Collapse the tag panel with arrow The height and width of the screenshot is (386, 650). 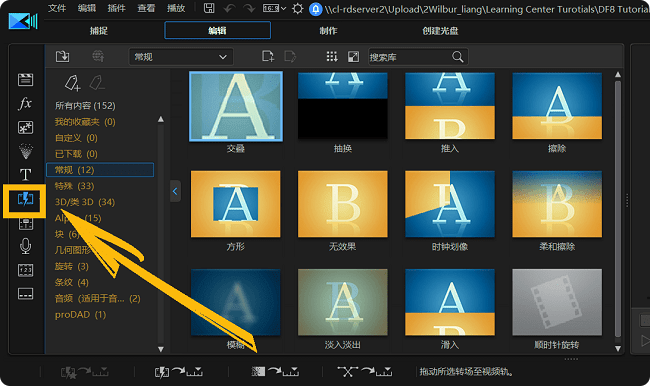point(175,191)
